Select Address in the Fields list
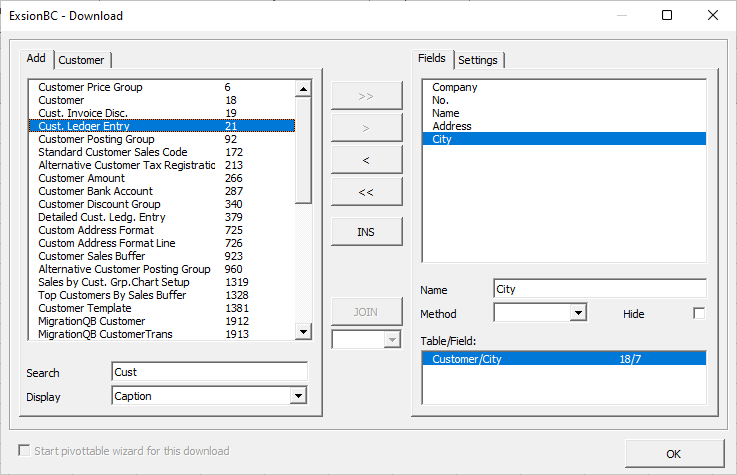Viewport: 737px width, 475px height. coord(564,126)
